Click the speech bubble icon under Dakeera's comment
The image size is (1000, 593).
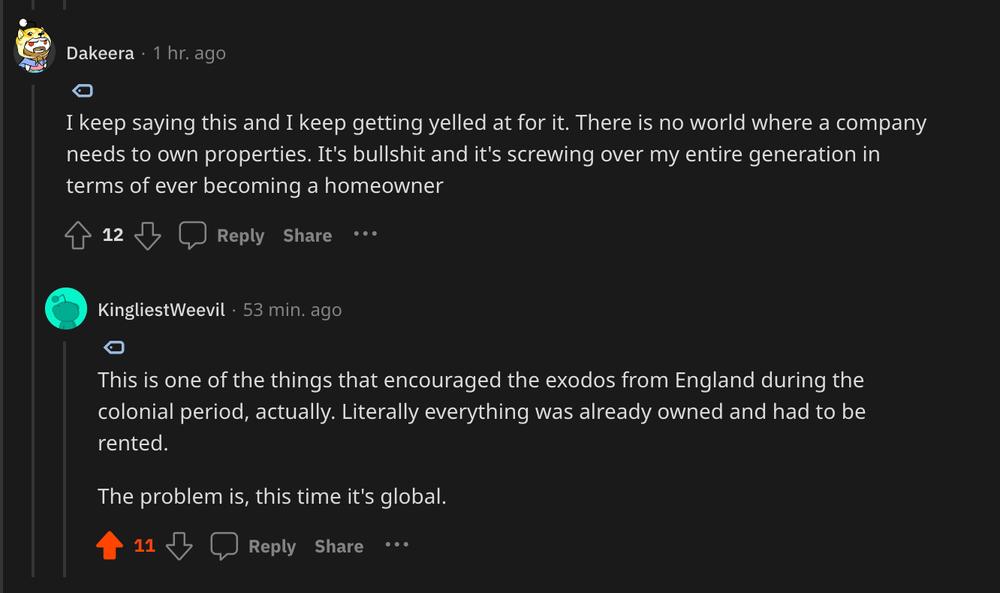click(x=192, y=235)
